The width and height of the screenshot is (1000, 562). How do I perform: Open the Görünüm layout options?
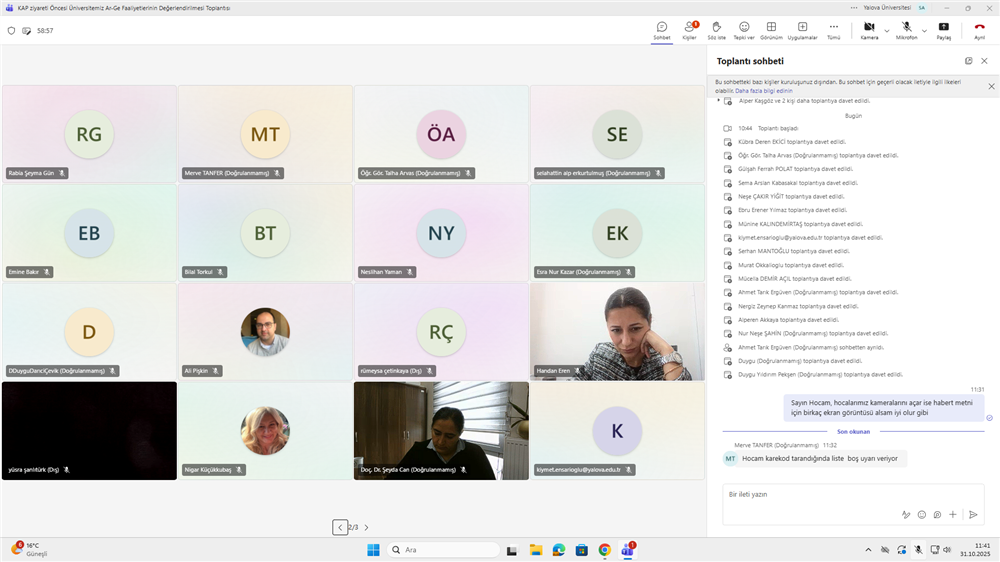[771, 28]
